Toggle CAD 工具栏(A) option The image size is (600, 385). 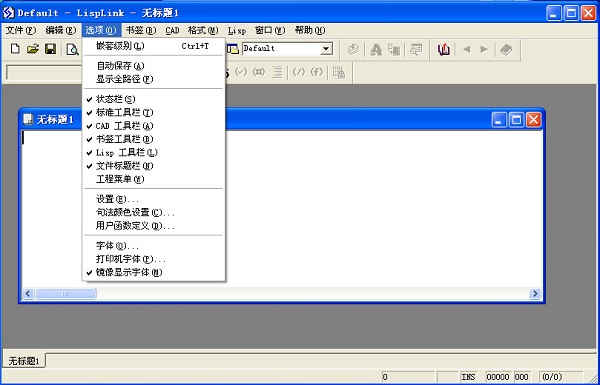click(153, 126)
